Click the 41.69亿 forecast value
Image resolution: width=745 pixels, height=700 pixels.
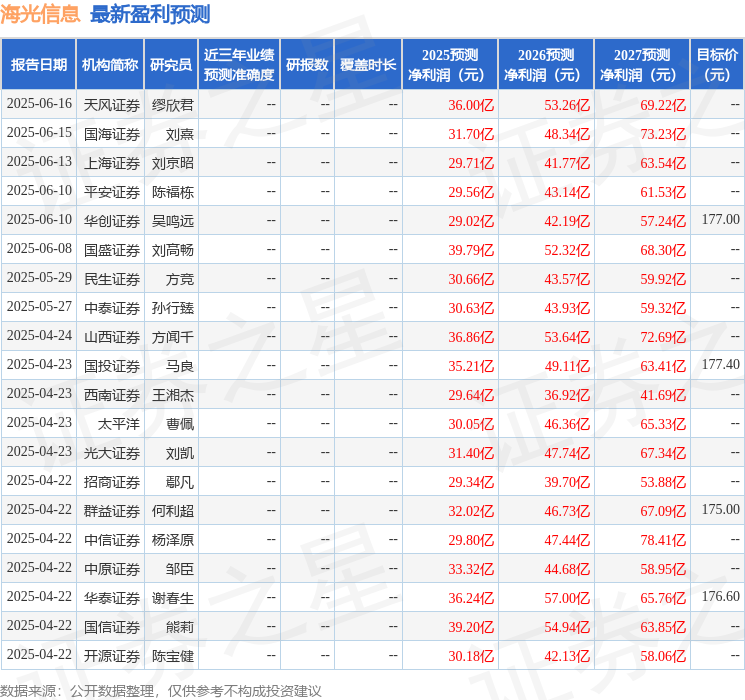click(663, 395)
